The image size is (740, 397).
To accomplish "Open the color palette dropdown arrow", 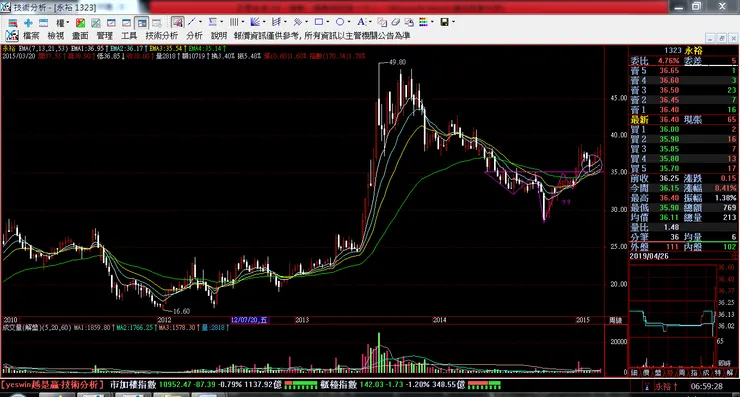I will 432,22.
